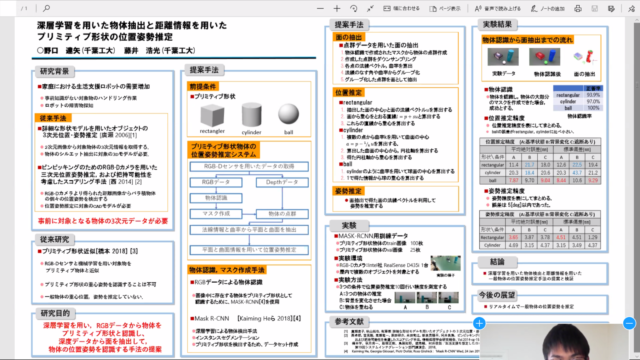
Task: Click blue minus button on video overlay
Action: click(x=629, y=323)
